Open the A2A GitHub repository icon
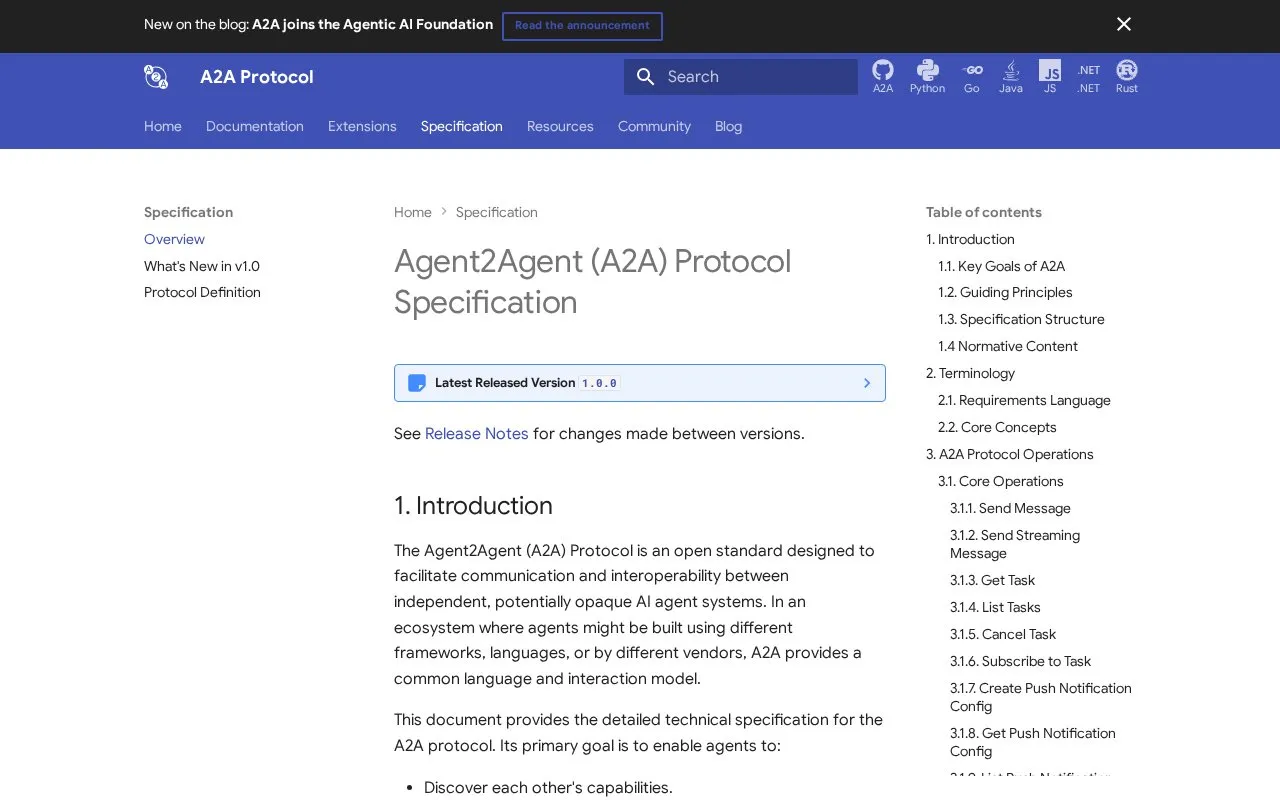The height and width of the screenshot is (800, 1280). [882, 76]
